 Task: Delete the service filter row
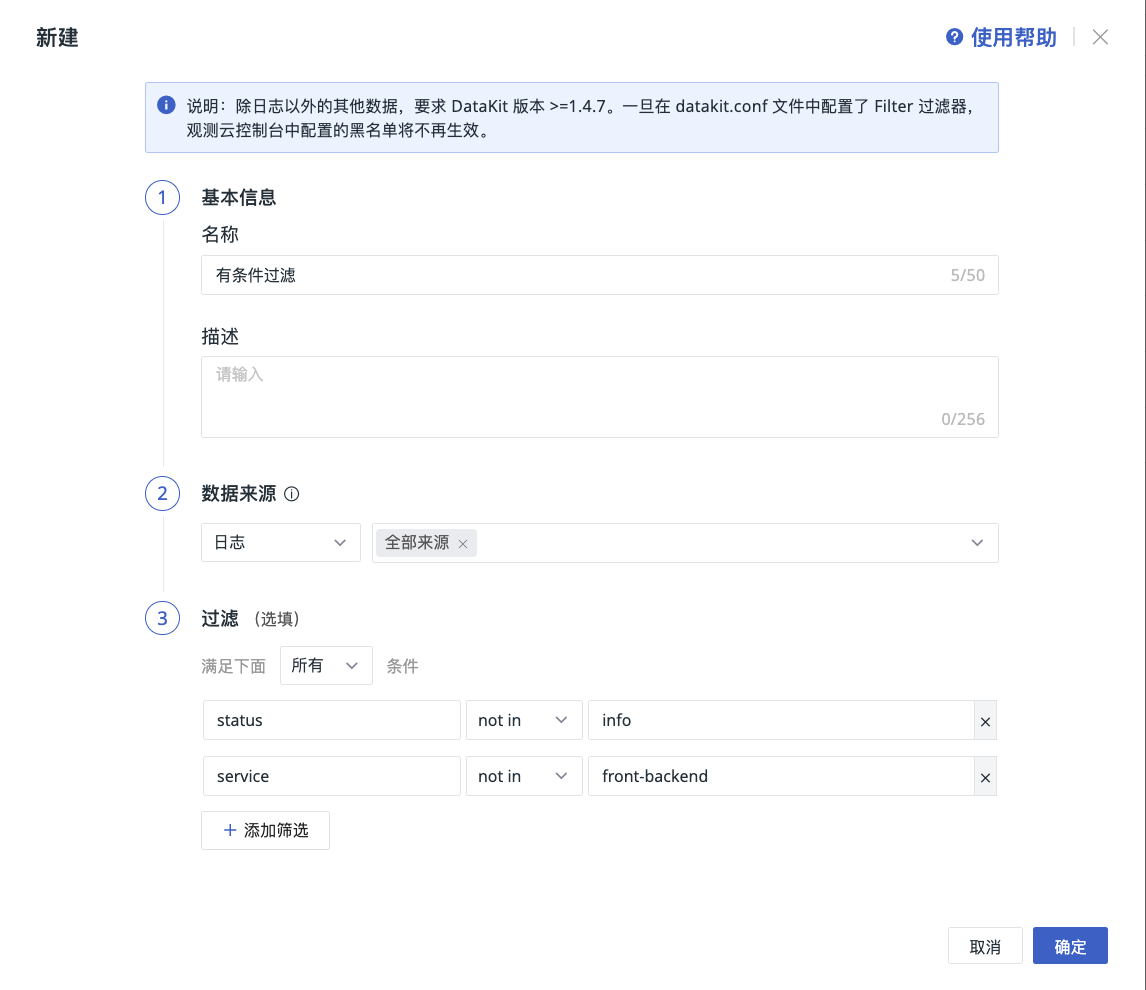(985, 777)
